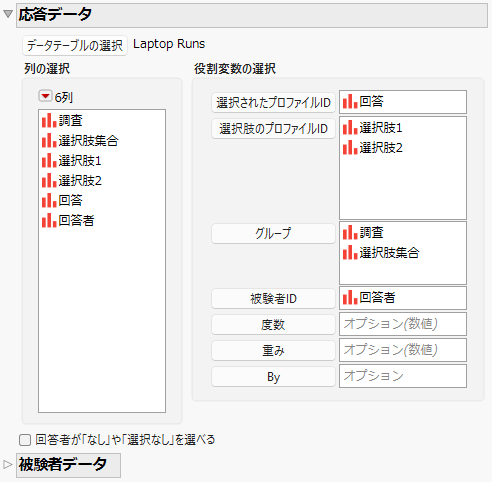Screen dimensions: 492x482
Task: Click the グループ role button
Action: coord(273,233)
